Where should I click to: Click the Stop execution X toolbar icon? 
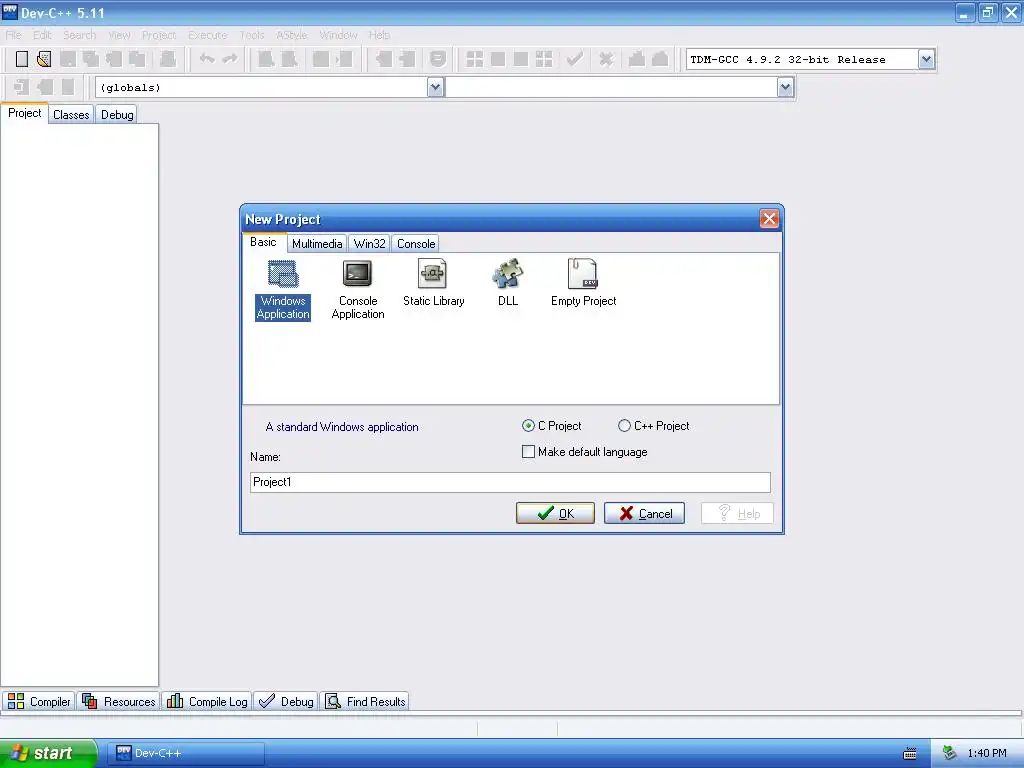tap(606, 59)
